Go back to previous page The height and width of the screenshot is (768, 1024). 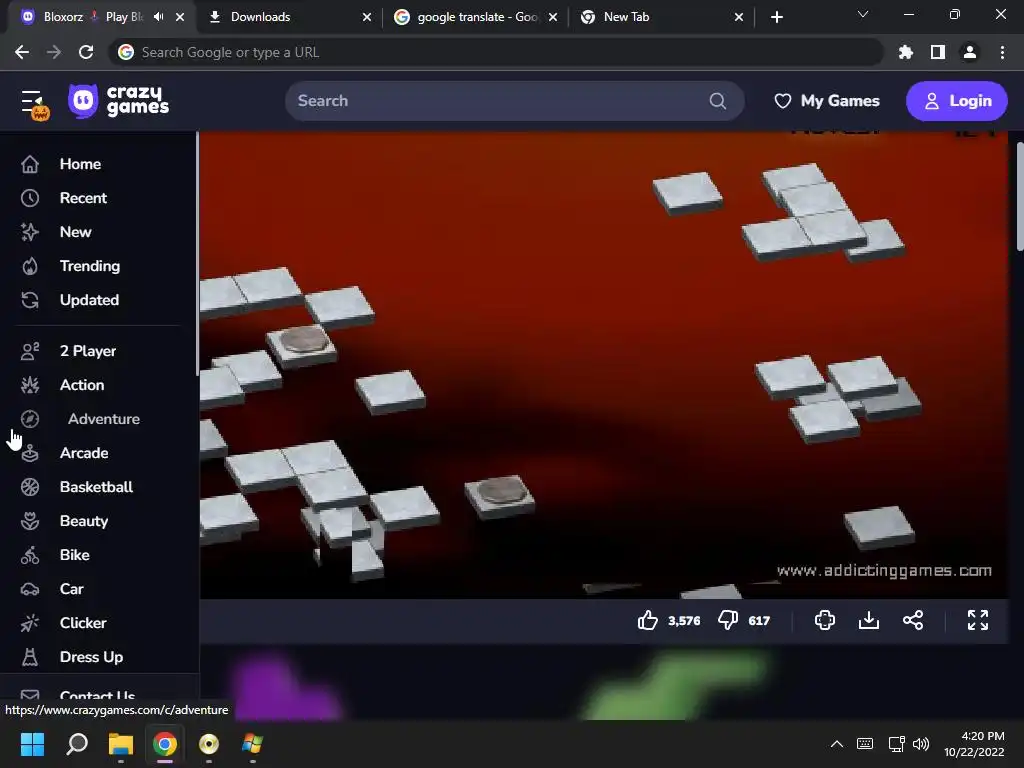(22, 52)
